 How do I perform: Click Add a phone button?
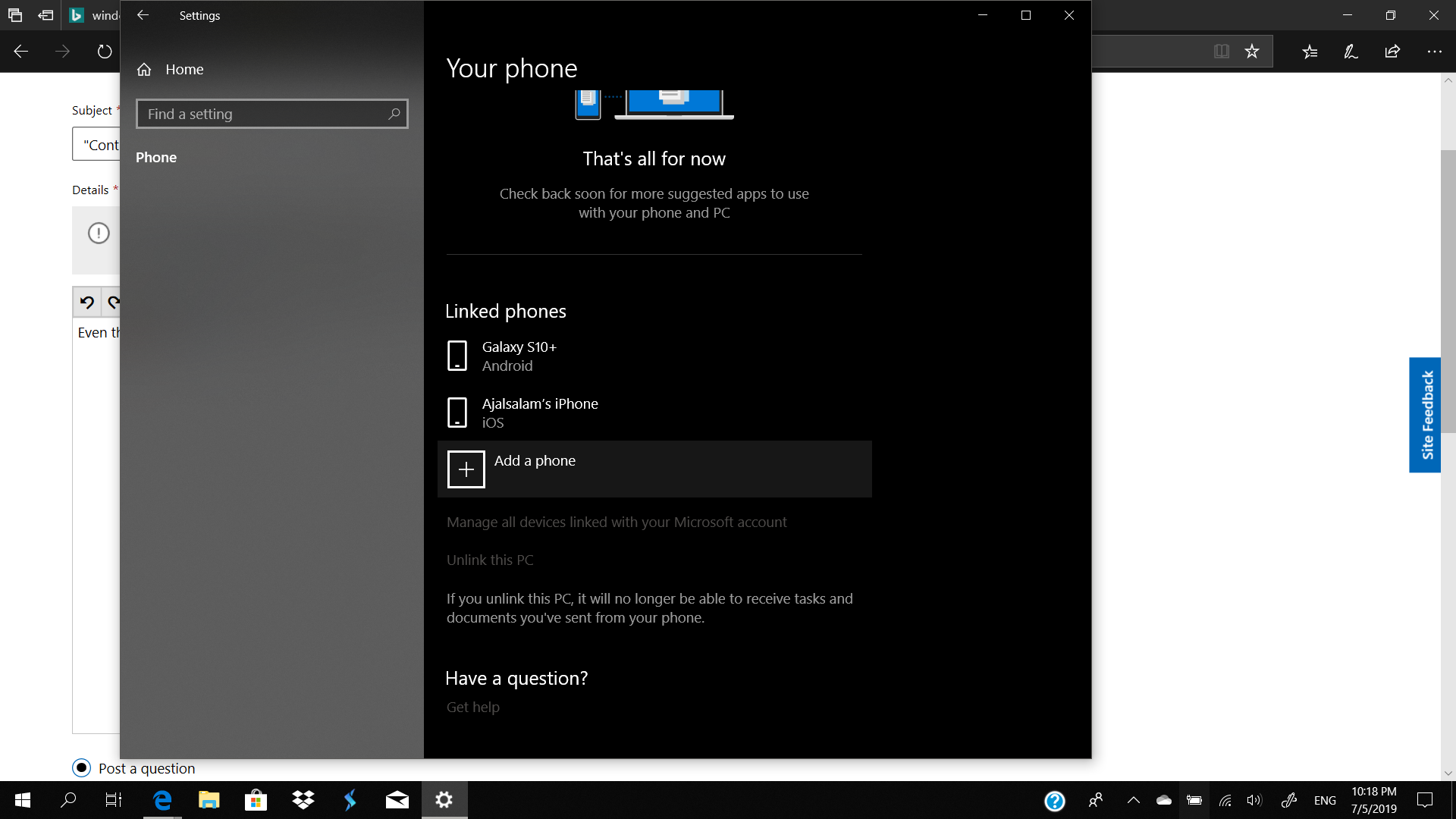[x=654, y=469]
